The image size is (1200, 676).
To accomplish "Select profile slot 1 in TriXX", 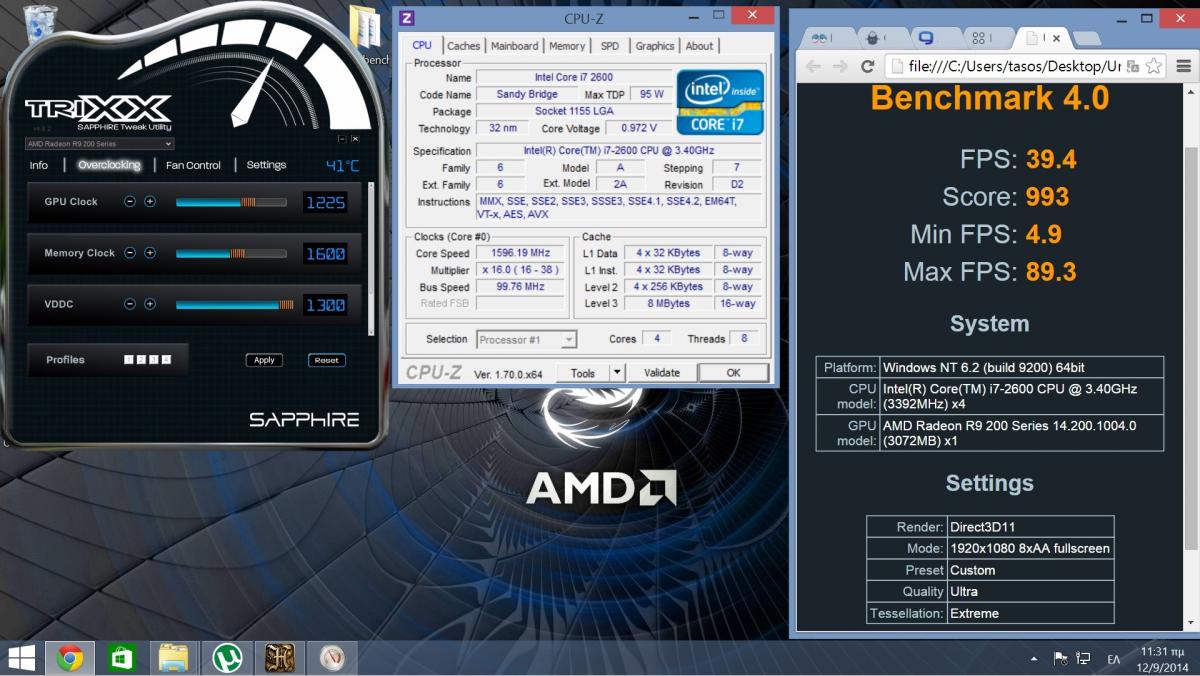I will (x=129, y=360).
